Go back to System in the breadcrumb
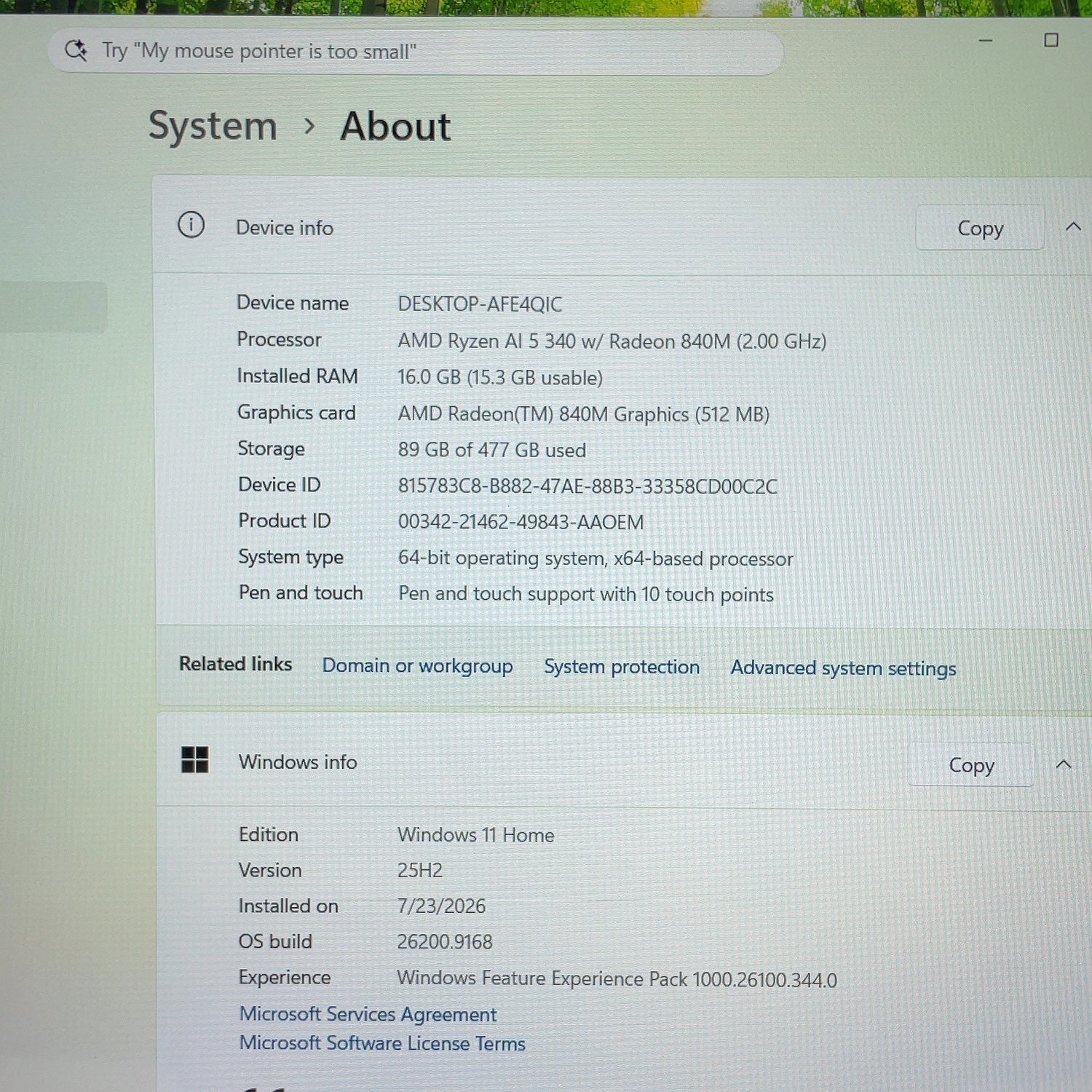The width and height of the screenshot is (1092, 1092). 213,126
